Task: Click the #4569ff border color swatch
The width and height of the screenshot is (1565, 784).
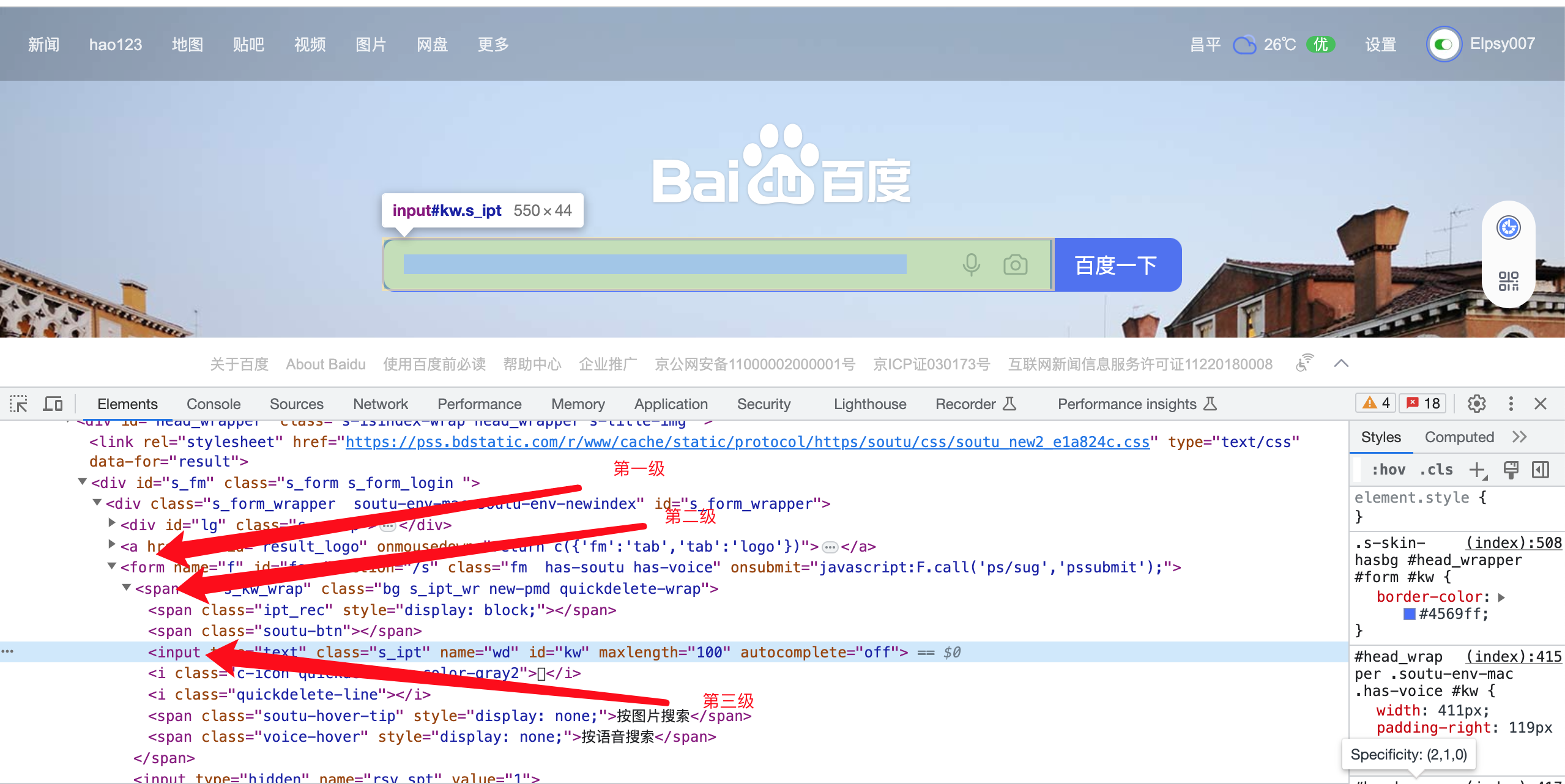Action: point(1409,613)
